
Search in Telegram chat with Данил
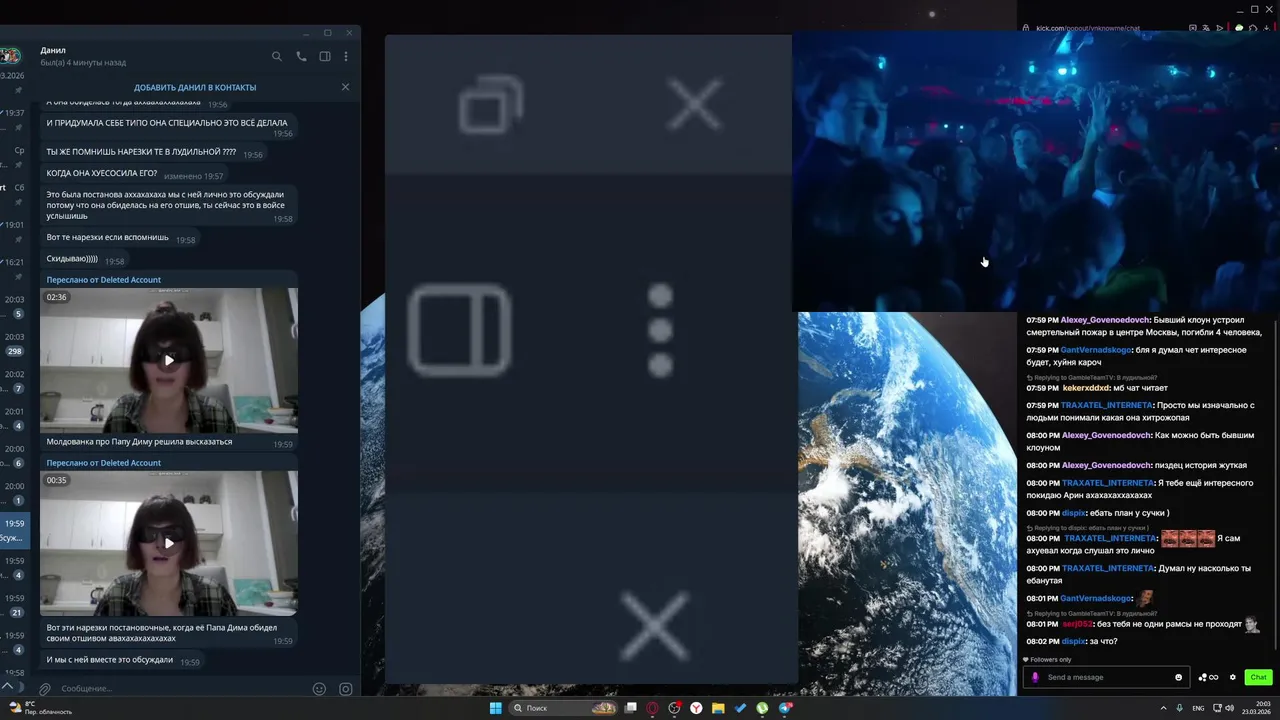277,57
